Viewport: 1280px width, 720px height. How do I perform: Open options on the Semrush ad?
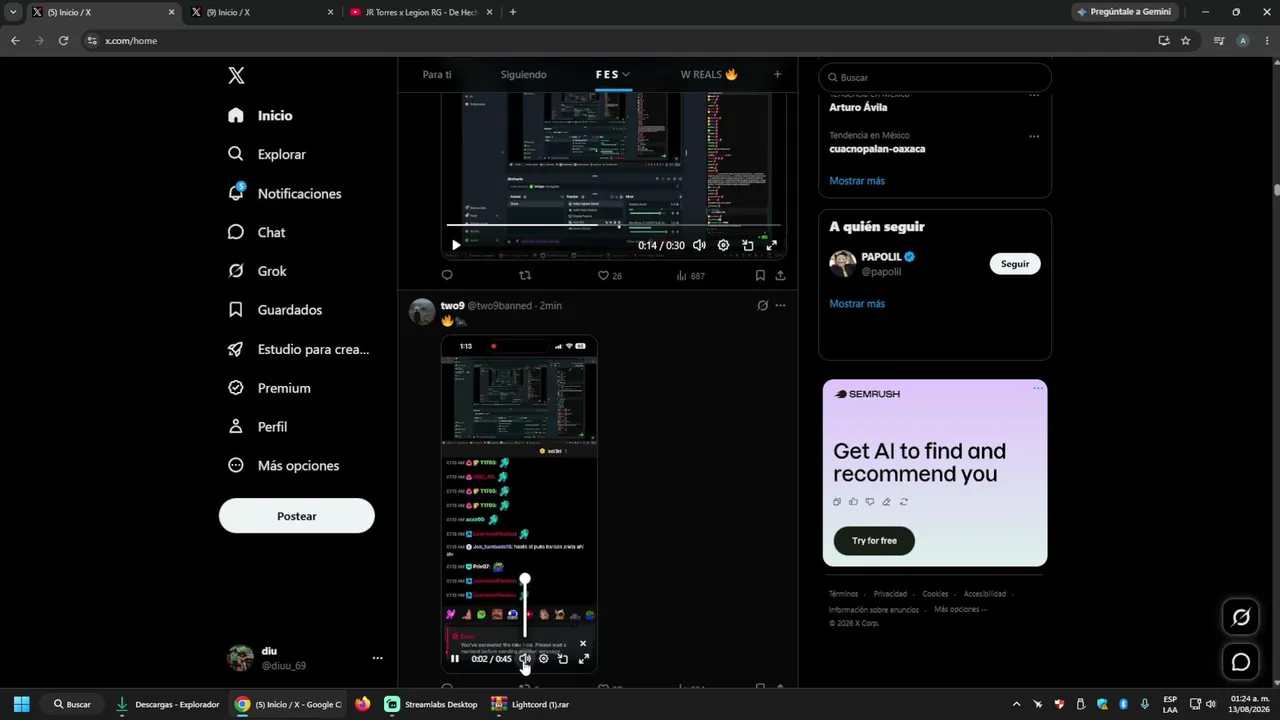point(1038,389)
